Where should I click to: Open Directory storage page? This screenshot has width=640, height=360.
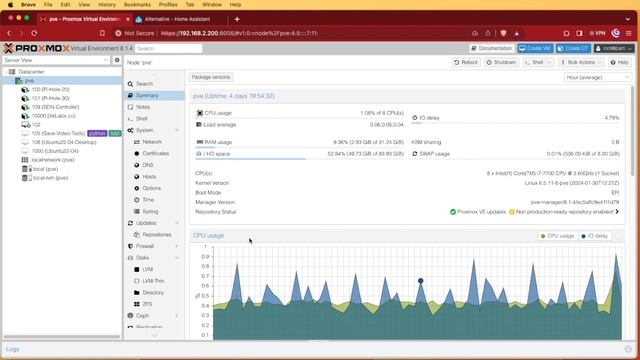pyautogui.click(x=153, y=293)
